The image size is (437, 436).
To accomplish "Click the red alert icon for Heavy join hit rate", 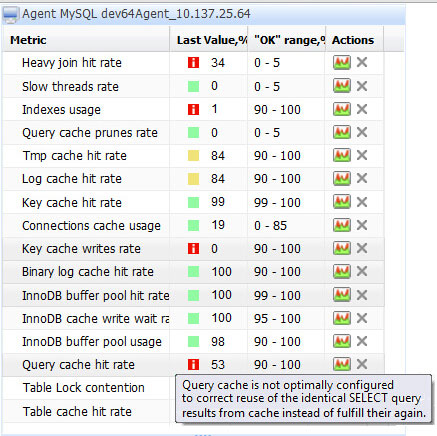I will pos(193,63).
